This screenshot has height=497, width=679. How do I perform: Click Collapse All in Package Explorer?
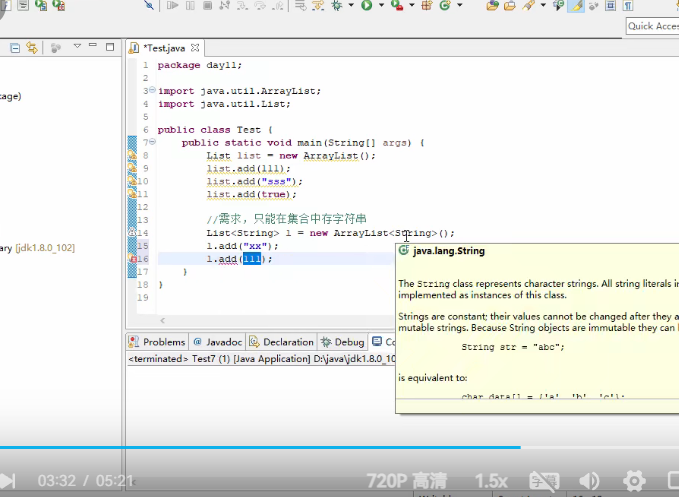(x=13, y=47)
